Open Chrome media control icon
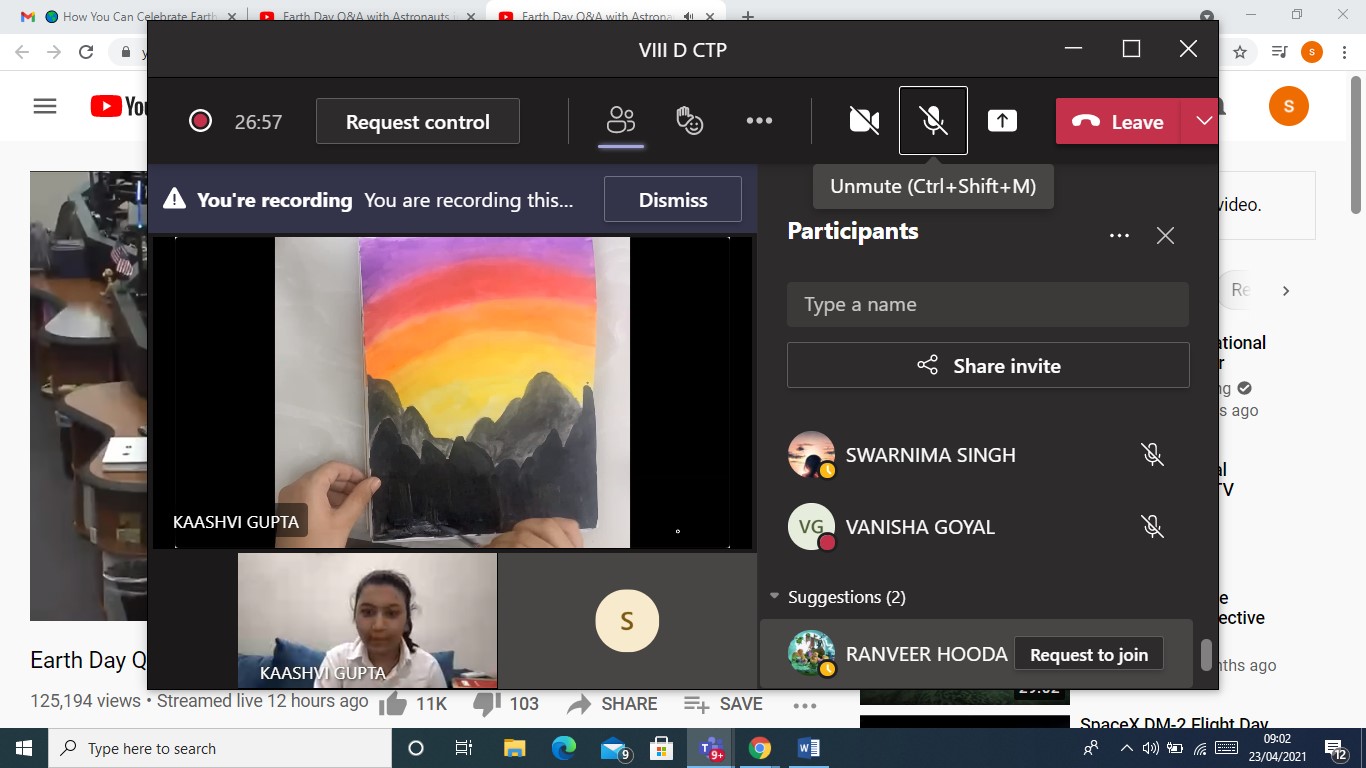1366x768 pixels. [x=1279, y=52]
